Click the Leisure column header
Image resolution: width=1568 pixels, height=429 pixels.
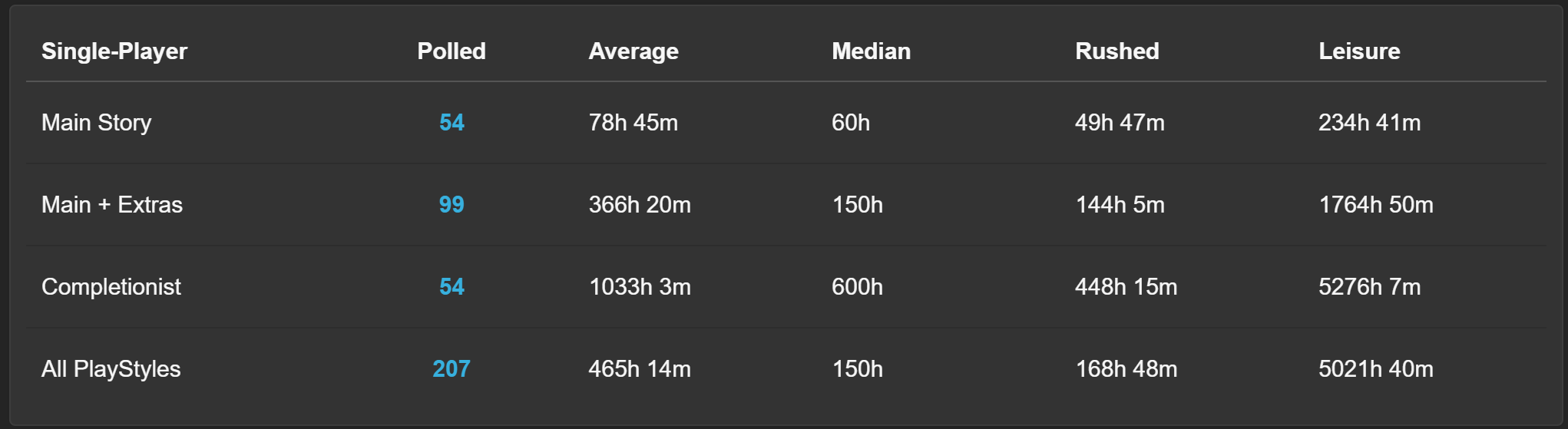point(1359,51)
